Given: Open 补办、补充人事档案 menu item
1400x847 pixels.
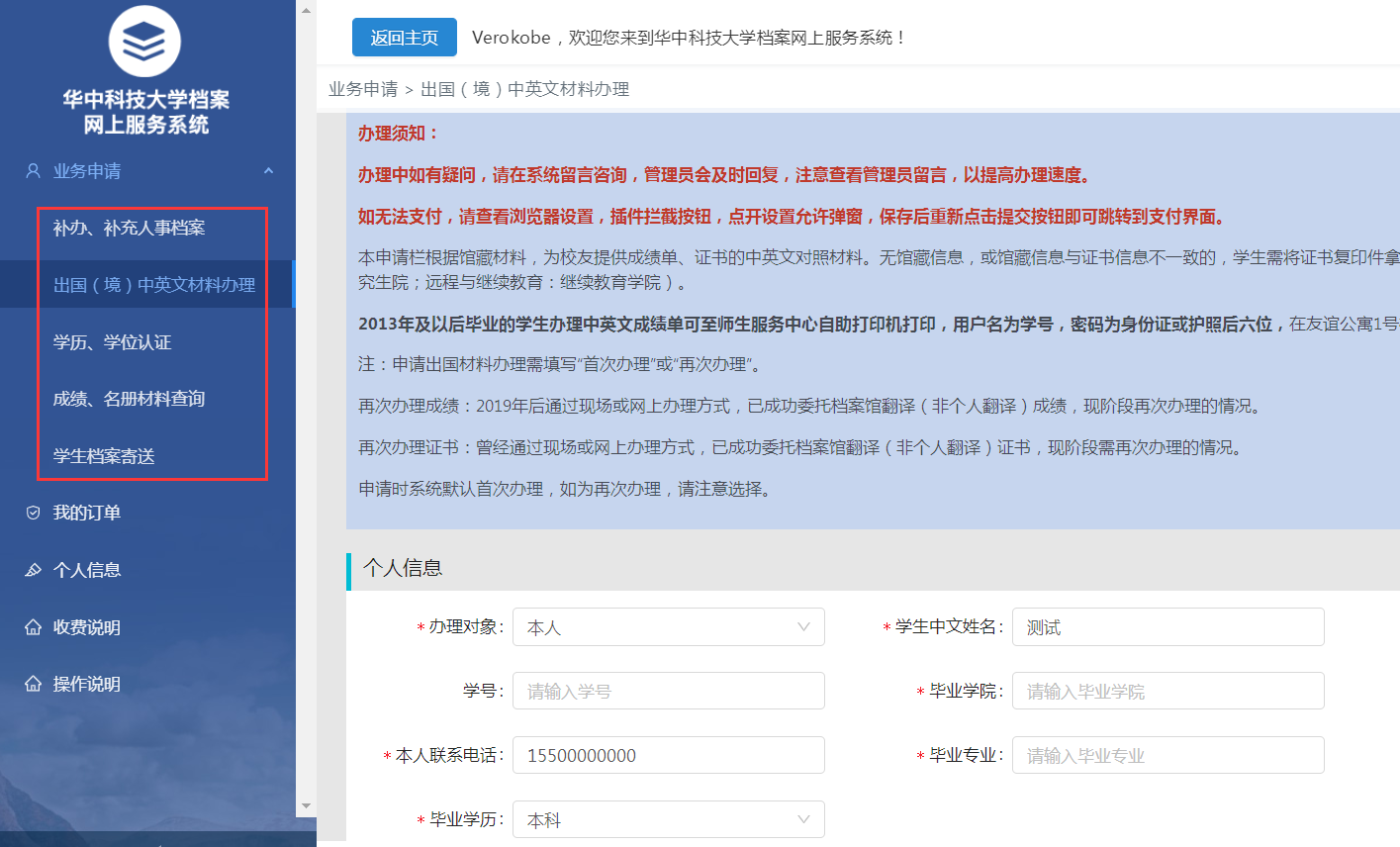Looking at the screenshot, I should pyautogui.click(x=129, y=228).
